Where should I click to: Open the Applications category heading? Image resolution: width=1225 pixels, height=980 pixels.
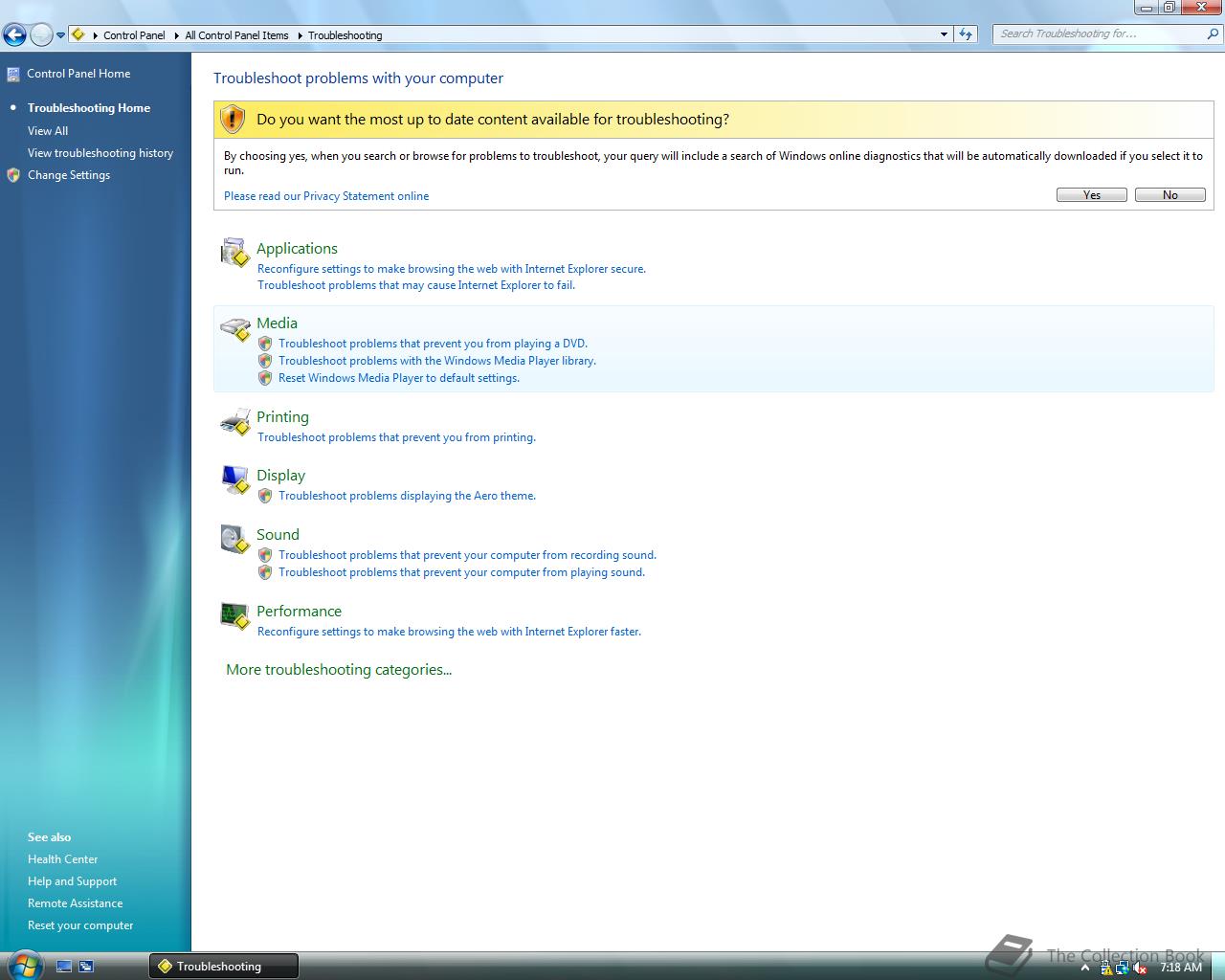coord(297,249)
